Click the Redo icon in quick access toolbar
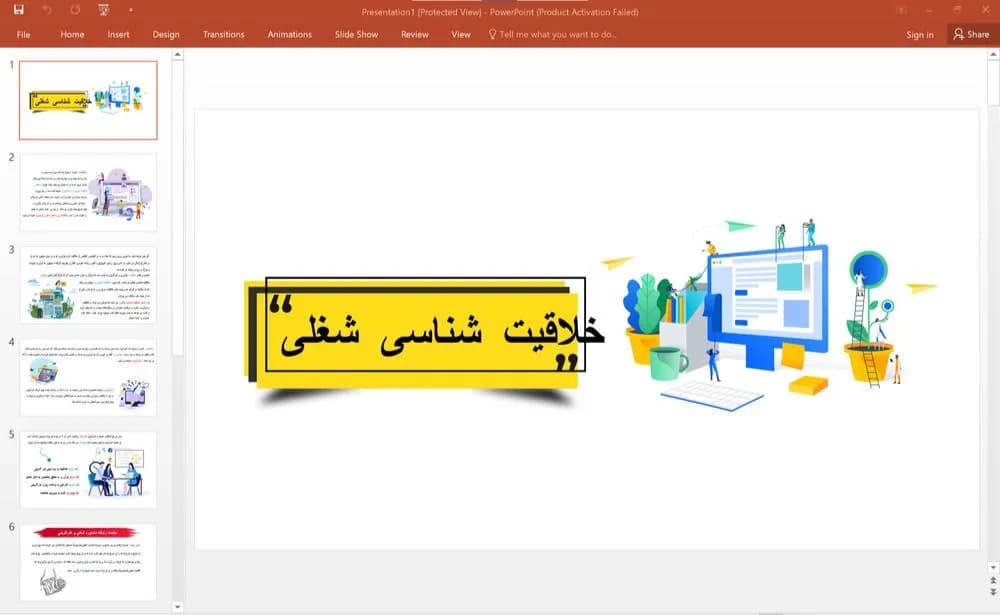 (x=75, y=10)
